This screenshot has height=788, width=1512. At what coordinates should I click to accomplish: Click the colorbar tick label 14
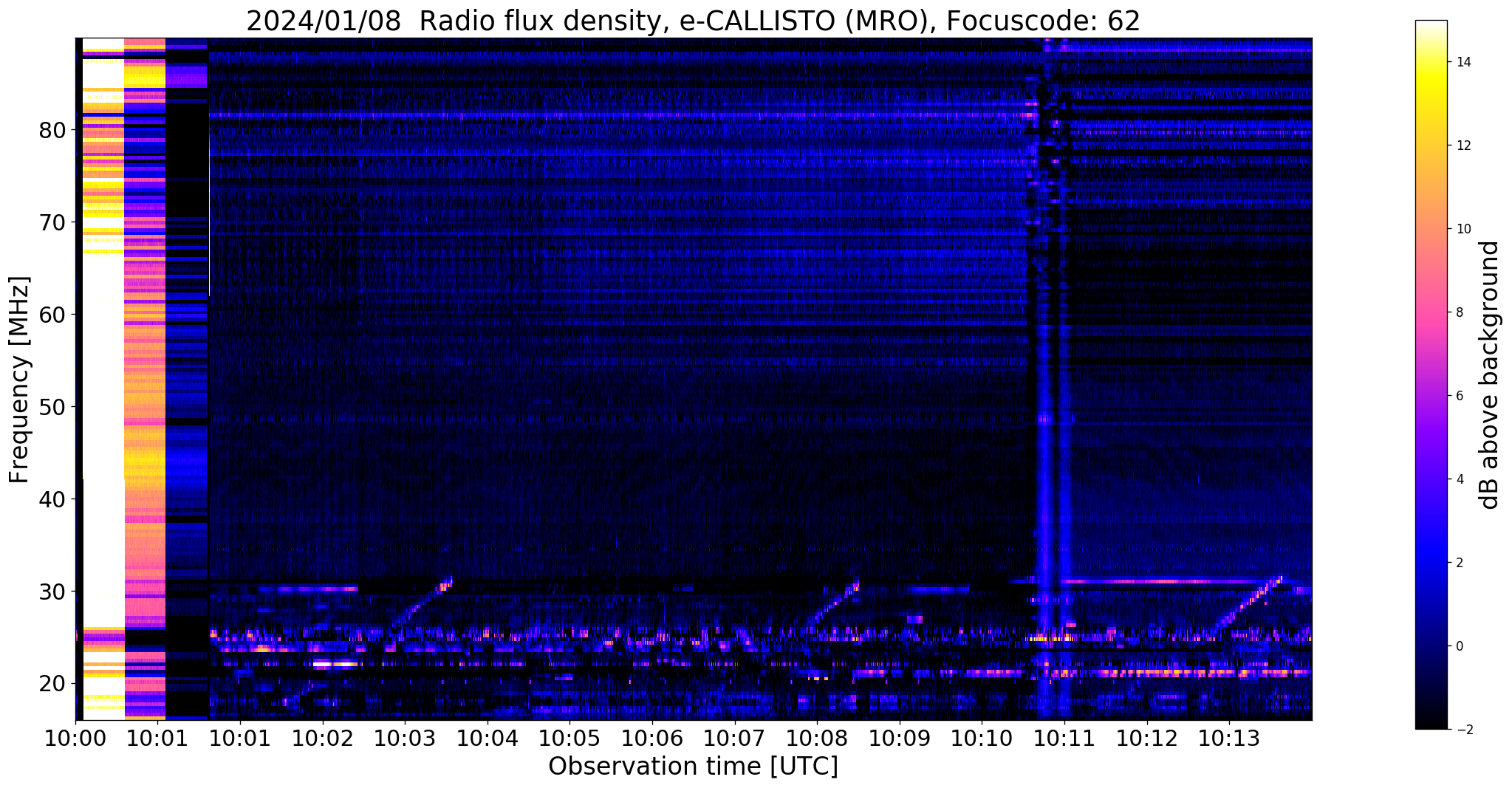coord(1463,62)
